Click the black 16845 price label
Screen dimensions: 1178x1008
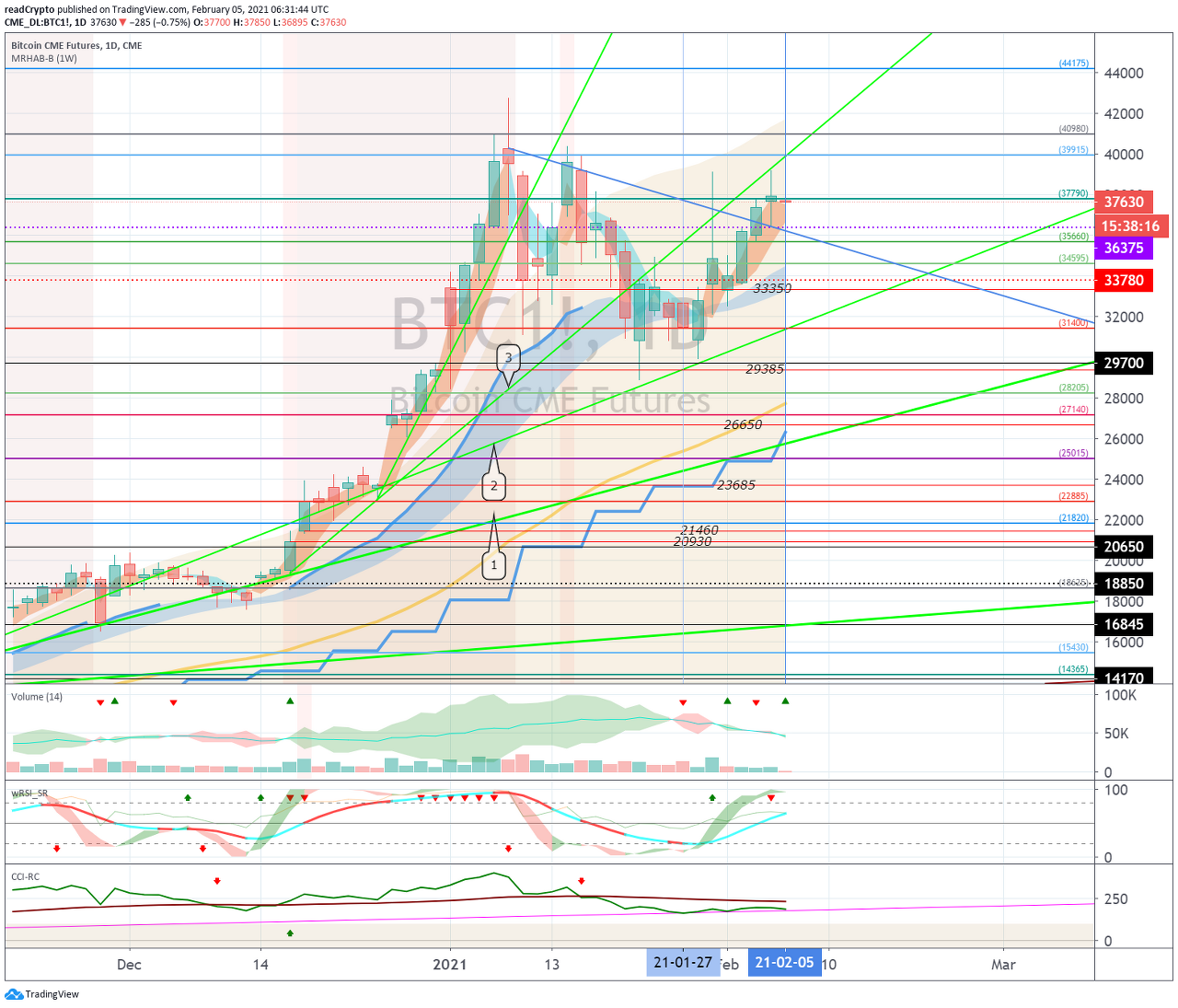(1124, 624)
